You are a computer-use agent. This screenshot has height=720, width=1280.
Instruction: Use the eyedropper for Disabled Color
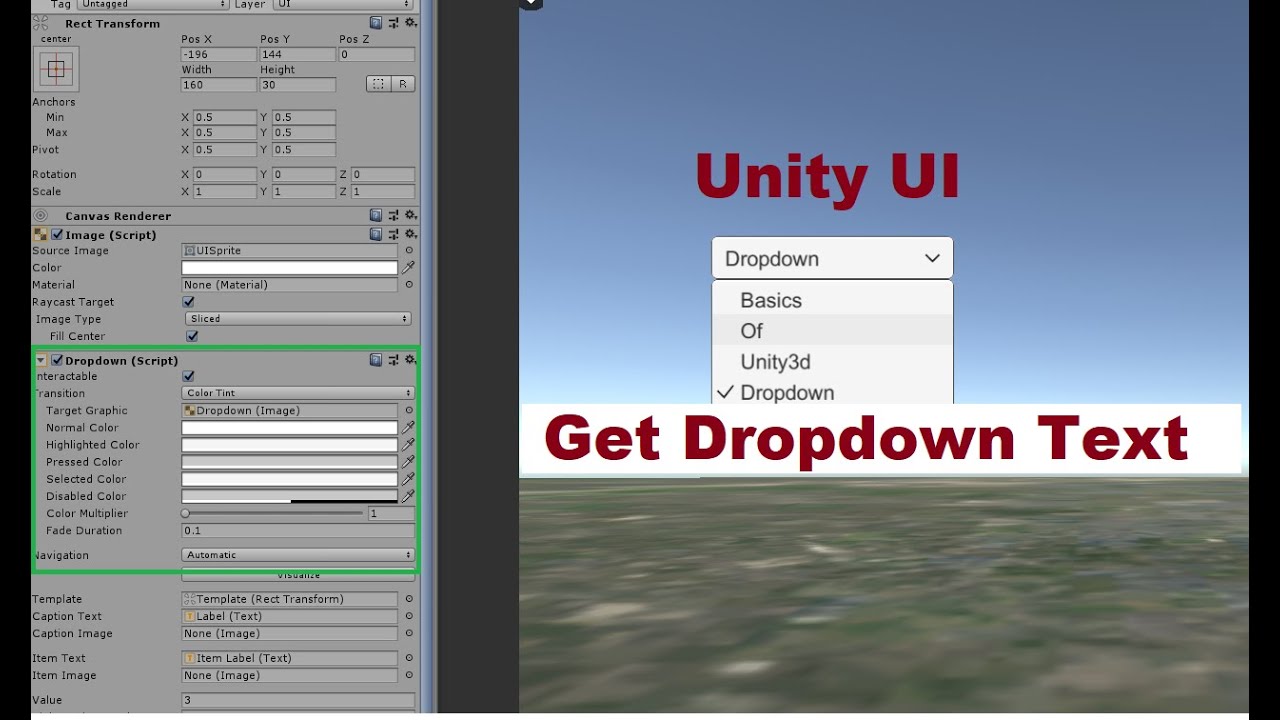408,496
